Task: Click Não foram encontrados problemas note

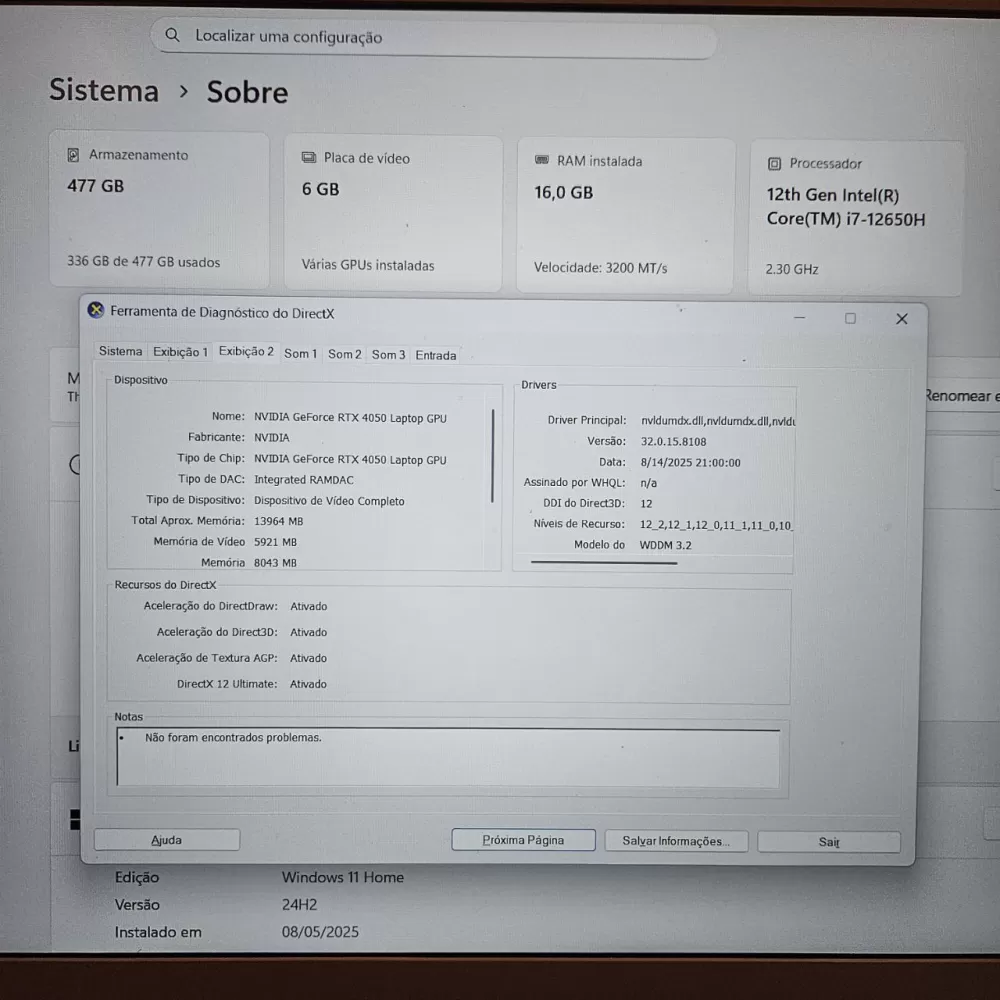Action: coord(233,737)
